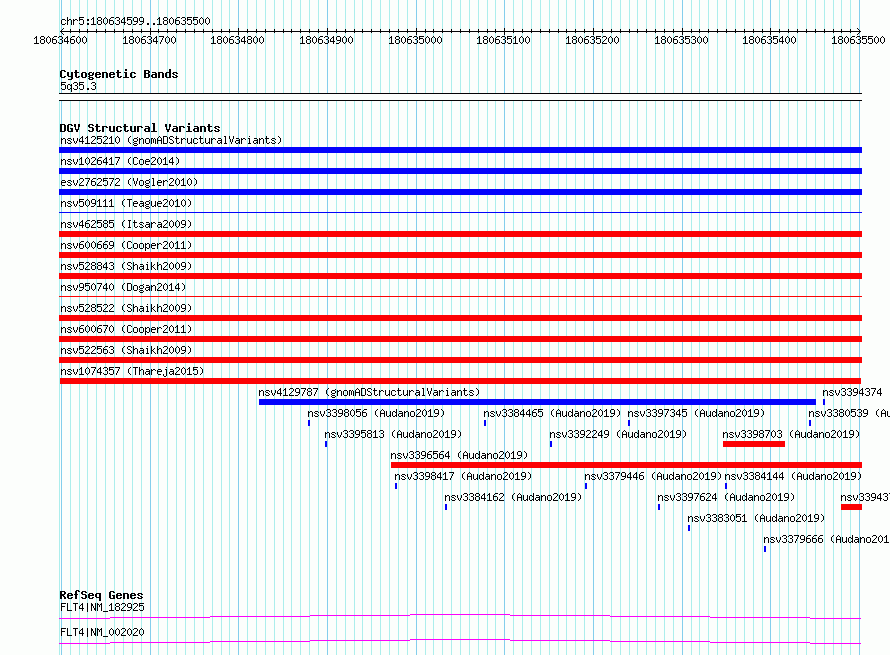Click the nsv3395813 (Audano2019) label

coord(393,434)
